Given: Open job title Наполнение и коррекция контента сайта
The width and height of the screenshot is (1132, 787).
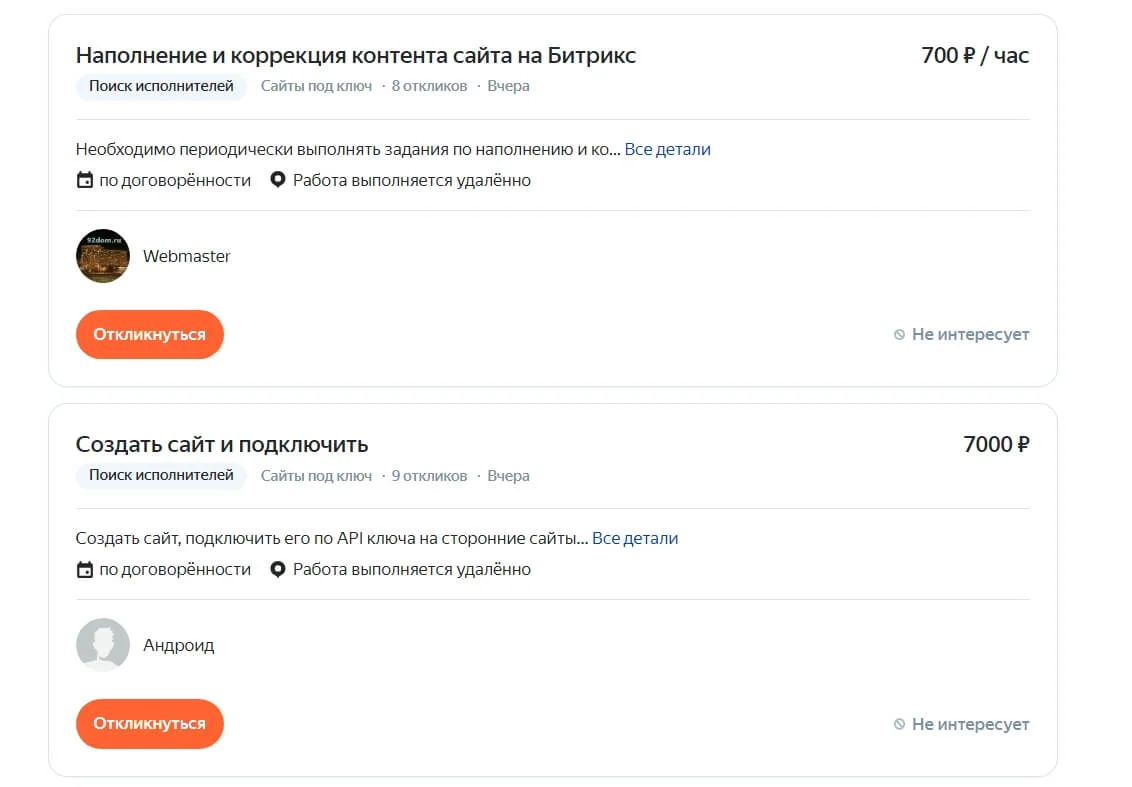Looking at the screenshot, I should pos(355,56).
